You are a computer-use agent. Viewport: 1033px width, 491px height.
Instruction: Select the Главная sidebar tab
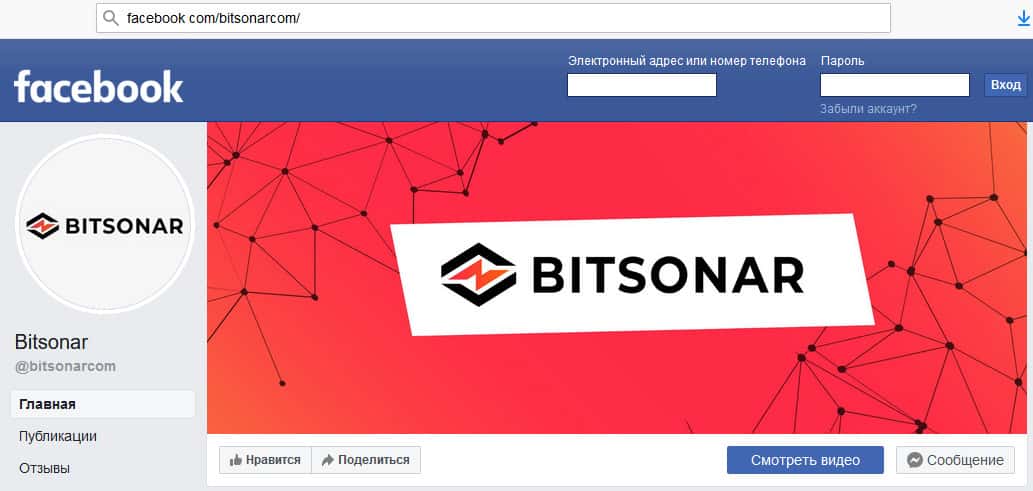103,404
